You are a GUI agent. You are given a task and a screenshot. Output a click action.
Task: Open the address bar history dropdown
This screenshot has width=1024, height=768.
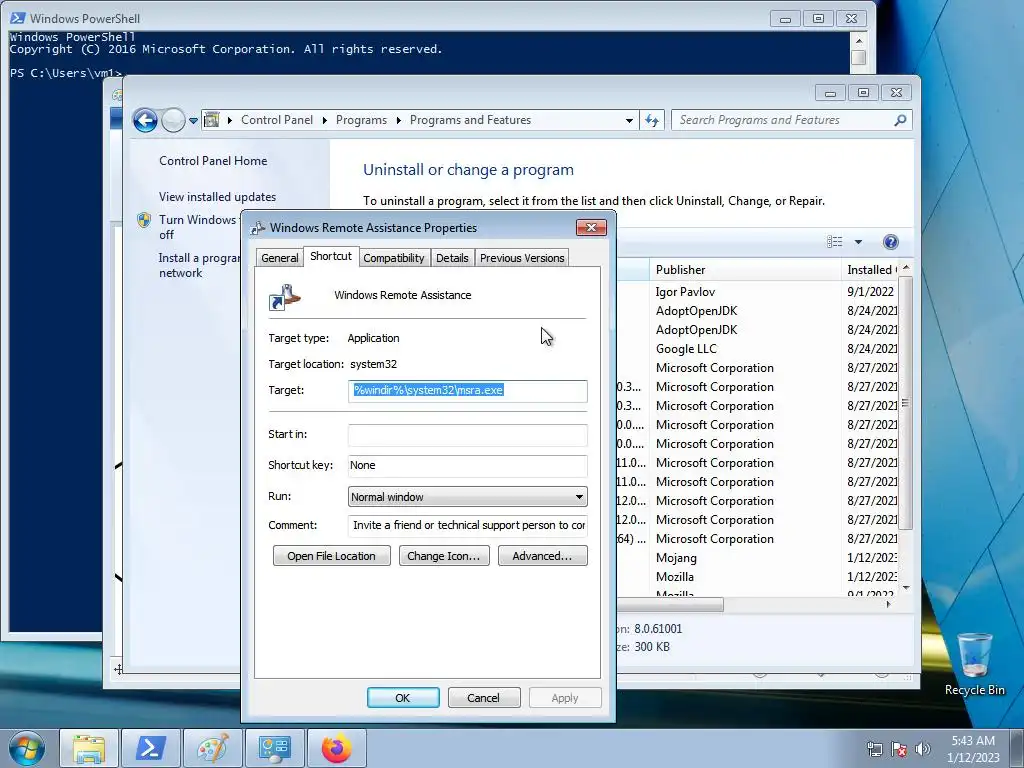pyautogui.click(x=629, y=120)
